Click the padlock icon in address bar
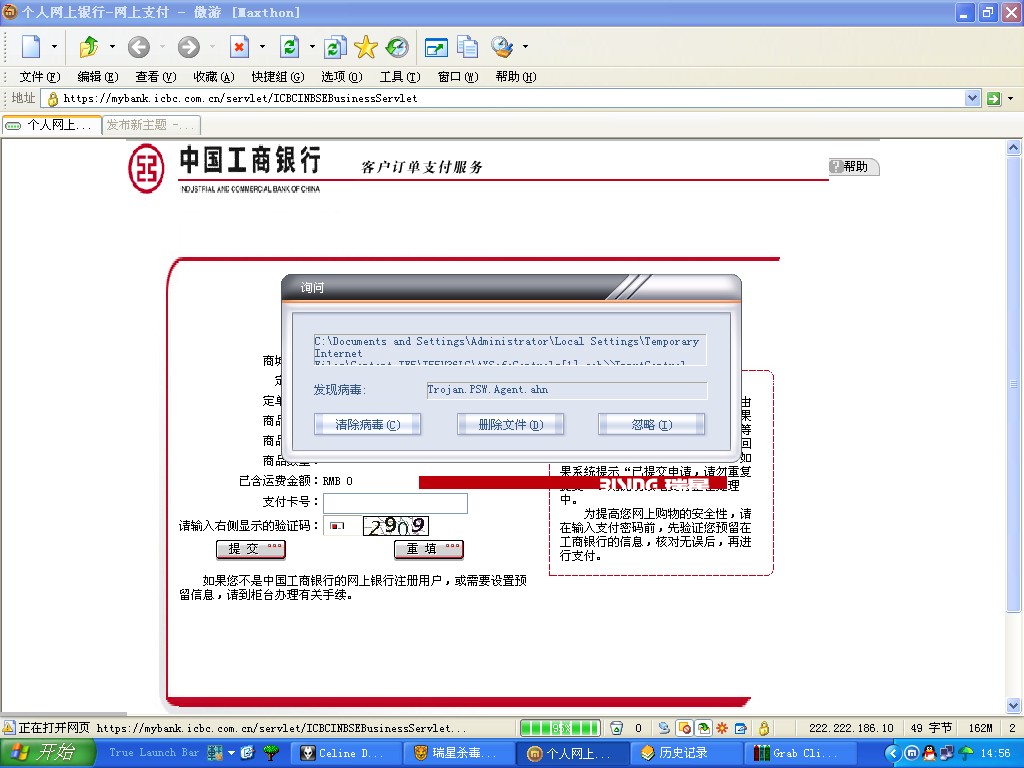The height and width of the screenshot is (768, 1024). pyautogui.click(x=52, y=99)
